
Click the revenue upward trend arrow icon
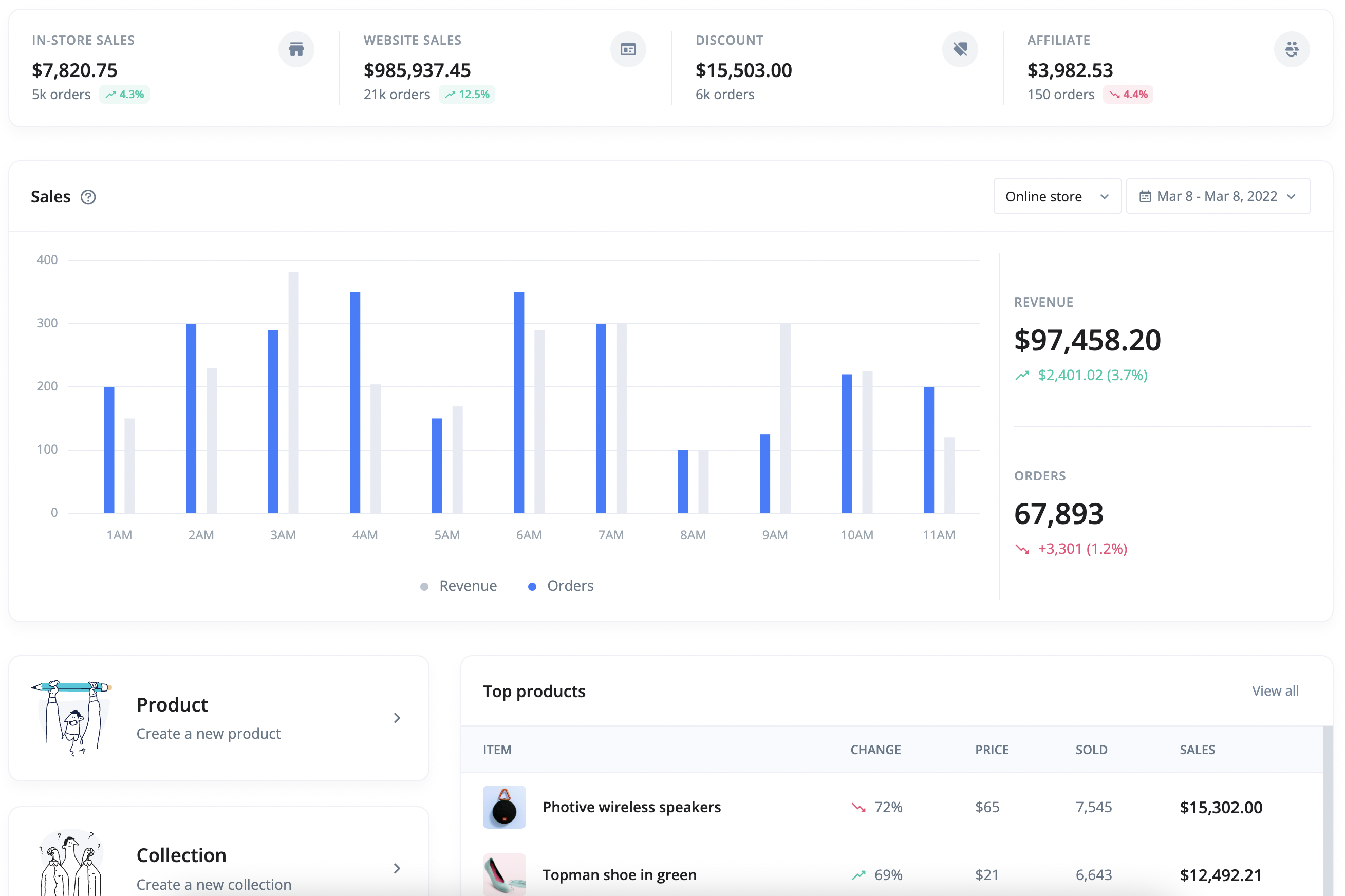1022,376
